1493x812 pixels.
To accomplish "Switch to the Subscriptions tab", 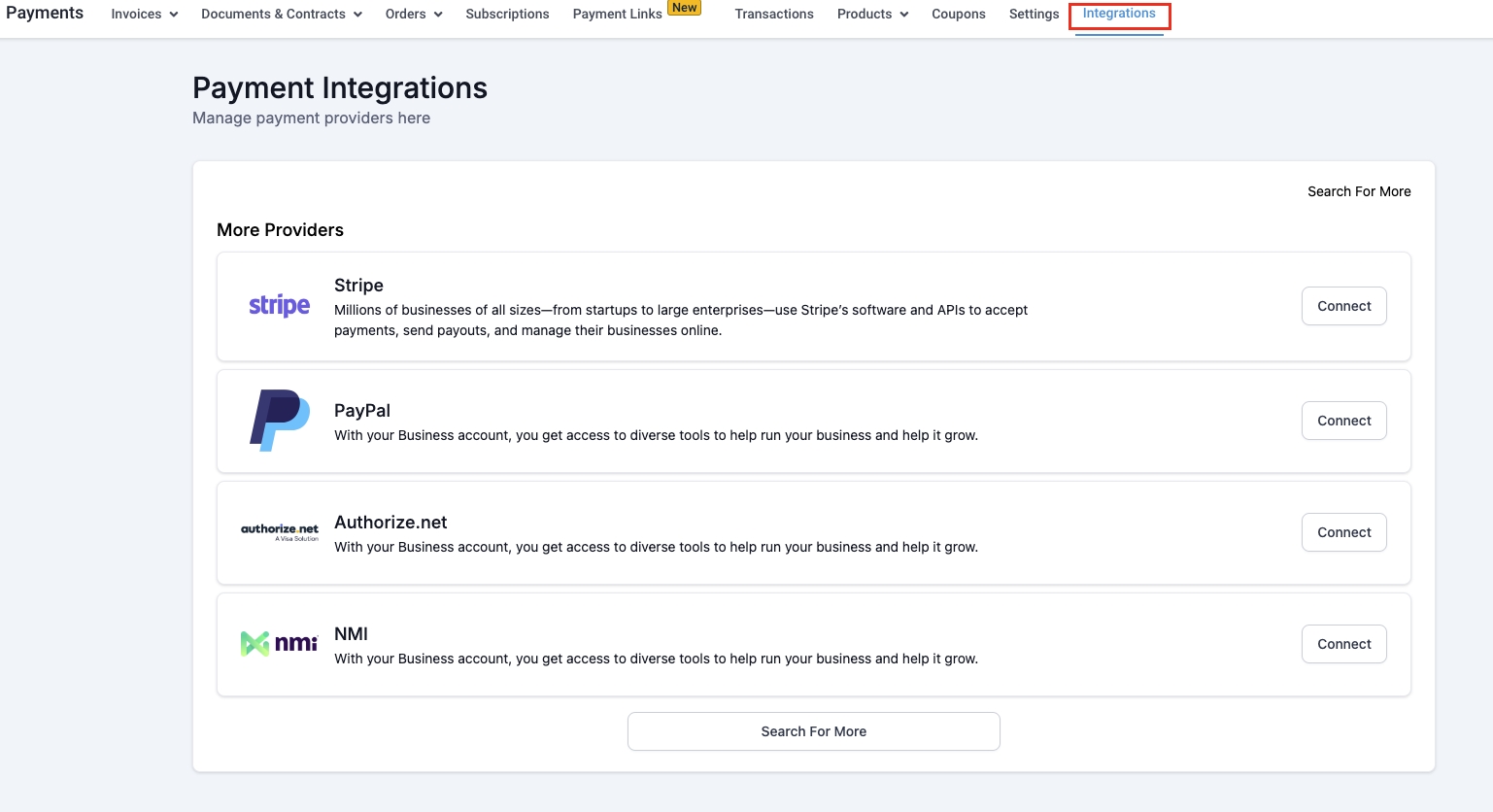I will (x=507, y=15).
